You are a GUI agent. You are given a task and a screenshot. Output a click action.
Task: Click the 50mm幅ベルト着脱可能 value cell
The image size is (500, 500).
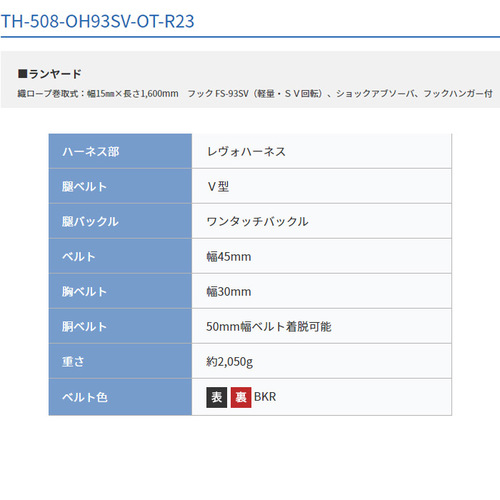(x=322, y=326)
